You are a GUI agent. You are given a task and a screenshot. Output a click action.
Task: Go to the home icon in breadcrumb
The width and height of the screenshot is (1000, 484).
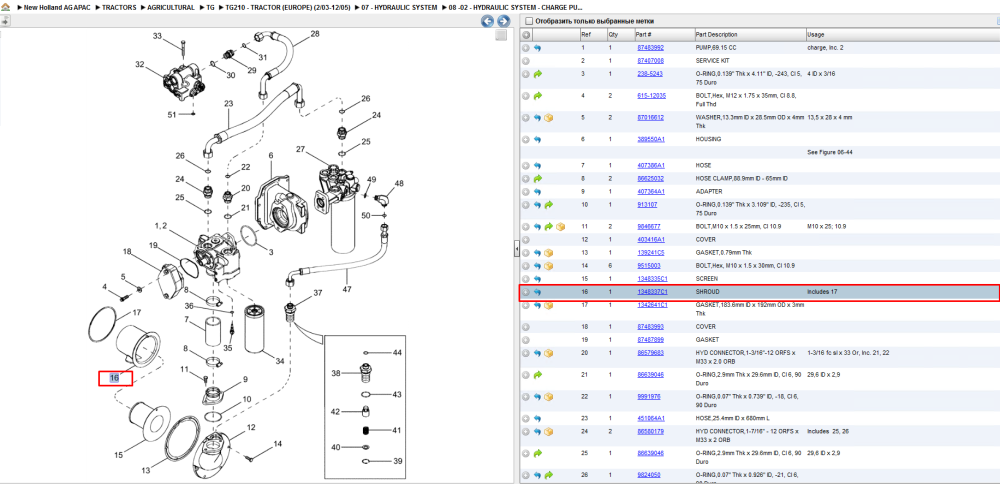pyautogui.click(x=5, y=7)
